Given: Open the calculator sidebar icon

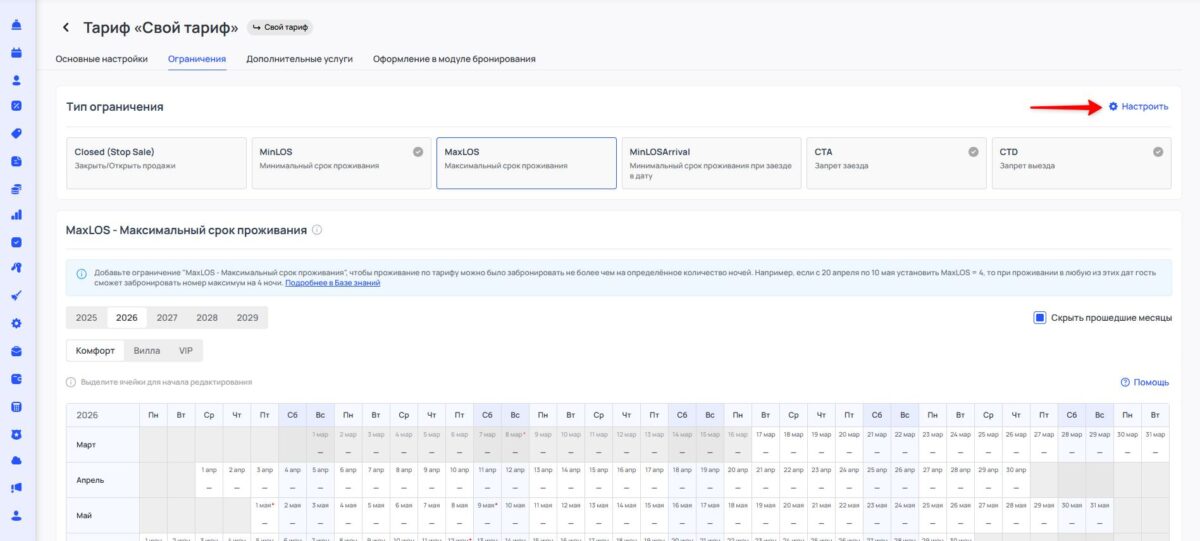Looking at the screenshot, I should tap(16, 406).
